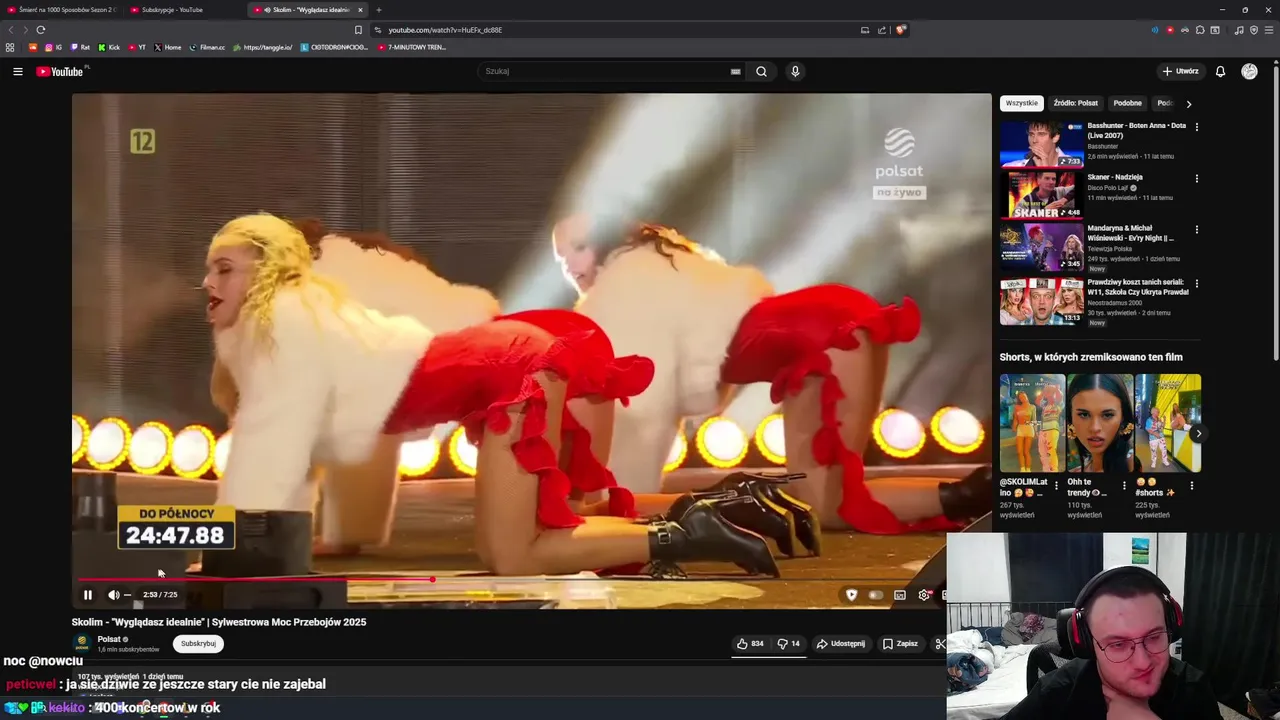Click the Subskrybuj subscribe button
The height and width of the screenshot is (720, 1280).
tap(198, 644)
